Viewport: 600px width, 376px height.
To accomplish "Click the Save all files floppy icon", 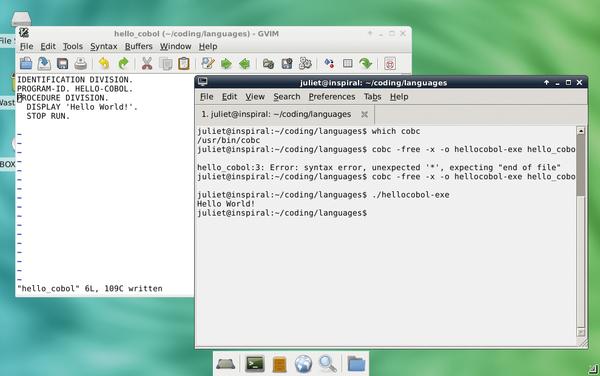I will pos(62,63).
